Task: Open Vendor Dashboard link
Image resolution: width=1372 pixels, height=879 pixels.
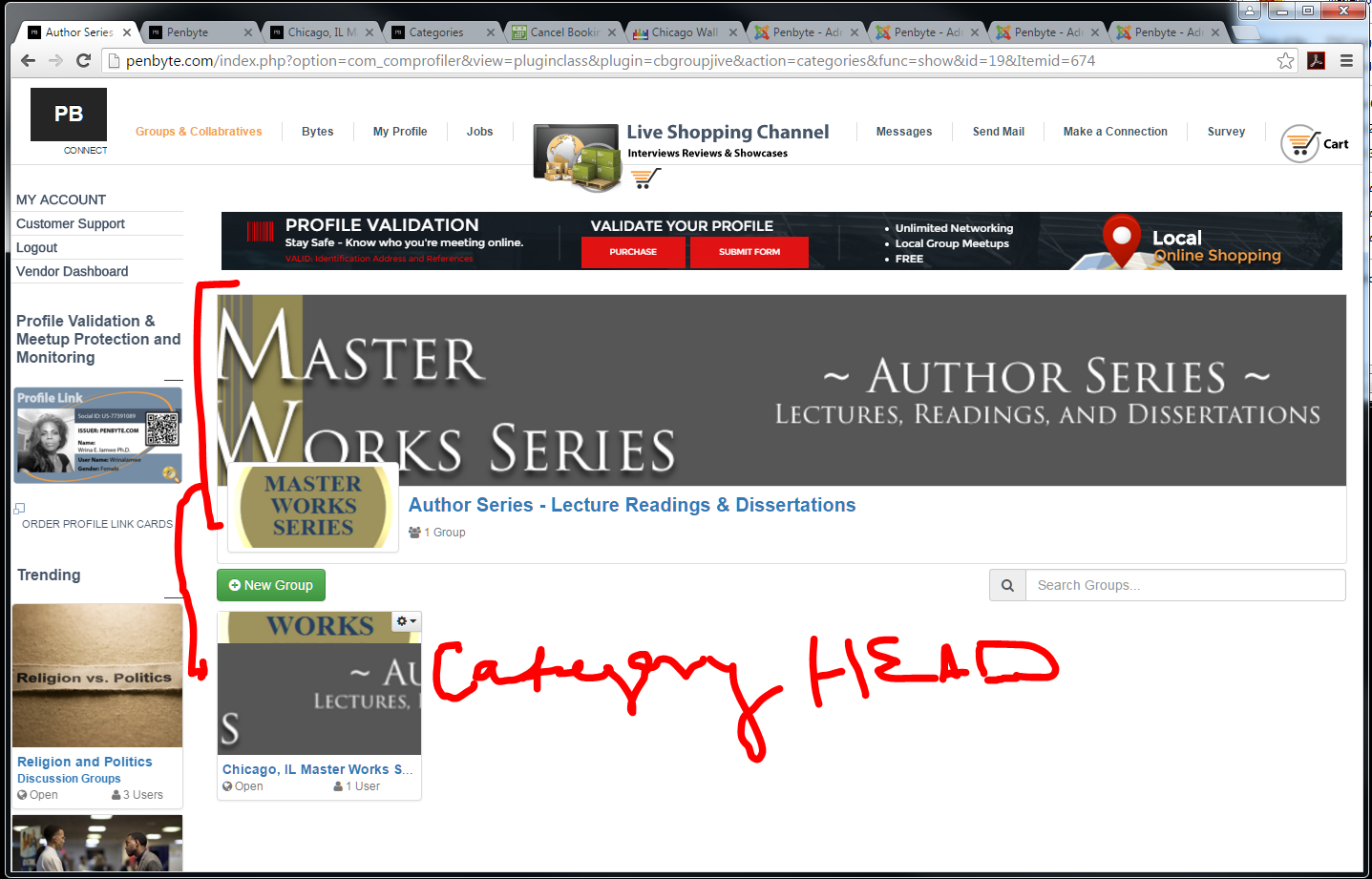Action: point(73,271)
